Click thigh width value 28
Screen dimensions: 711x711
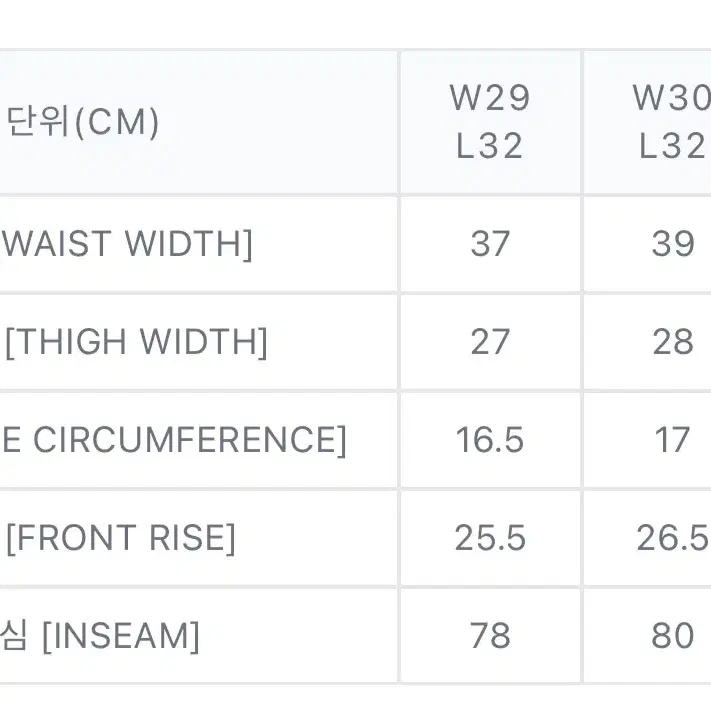(x=673, y=342)
